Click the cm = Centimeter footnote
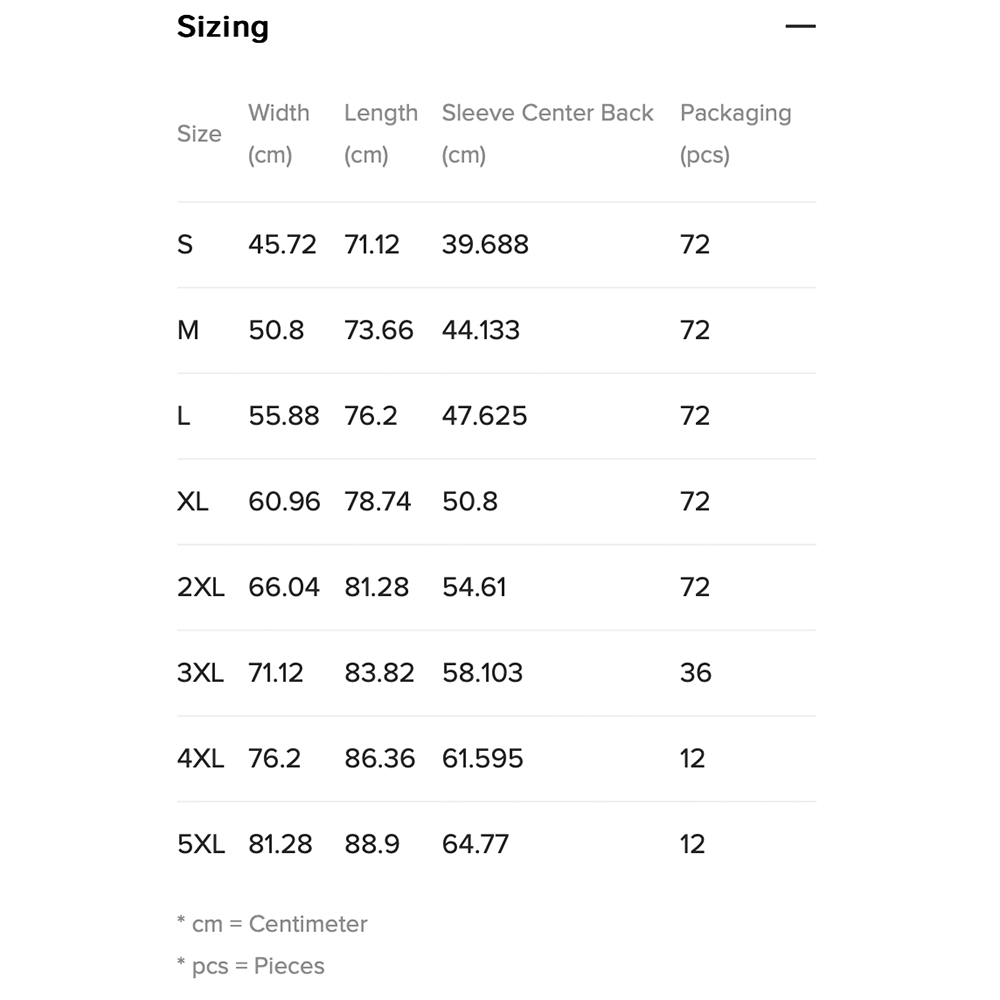This screenshot has width=1000, height=1000. point(272,924)
